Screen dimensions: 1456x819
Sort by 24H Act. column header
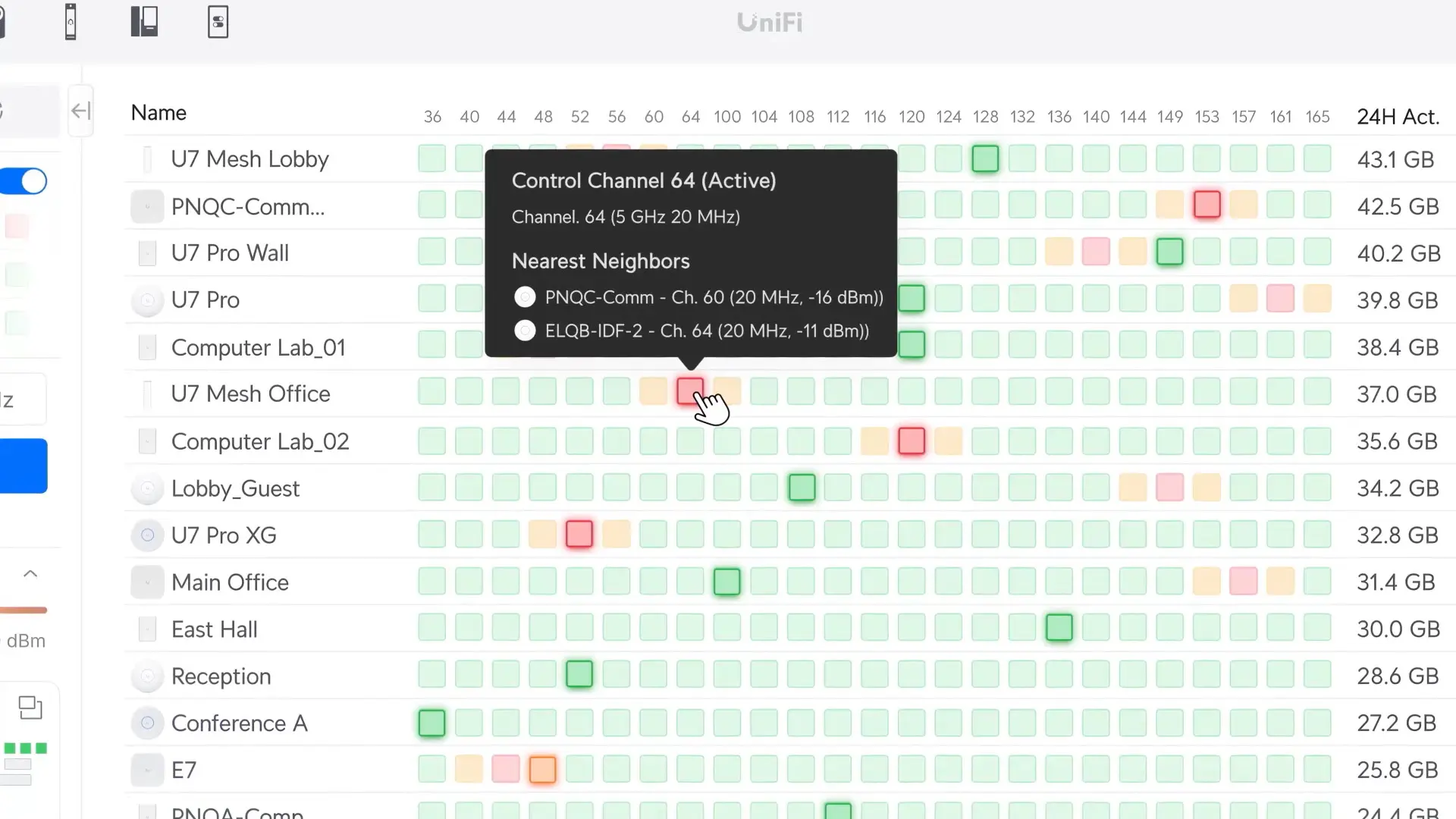click(1398, 117)
